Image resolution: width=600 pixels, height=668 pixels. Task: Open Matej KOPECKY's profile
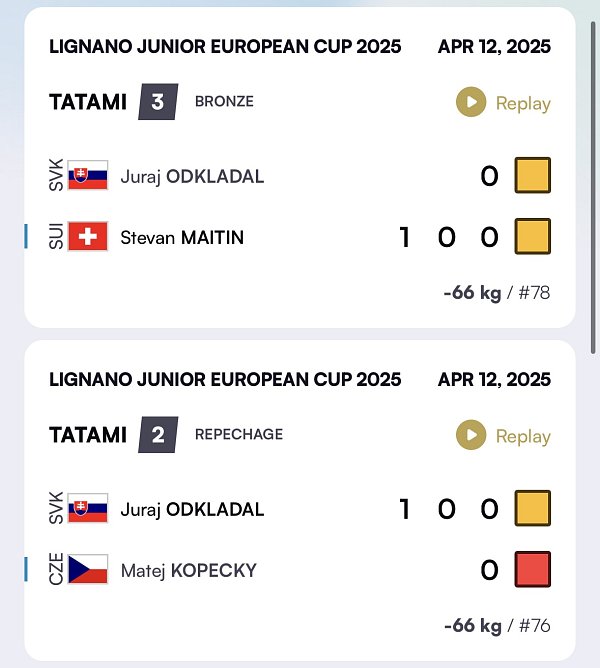[189, 570]
